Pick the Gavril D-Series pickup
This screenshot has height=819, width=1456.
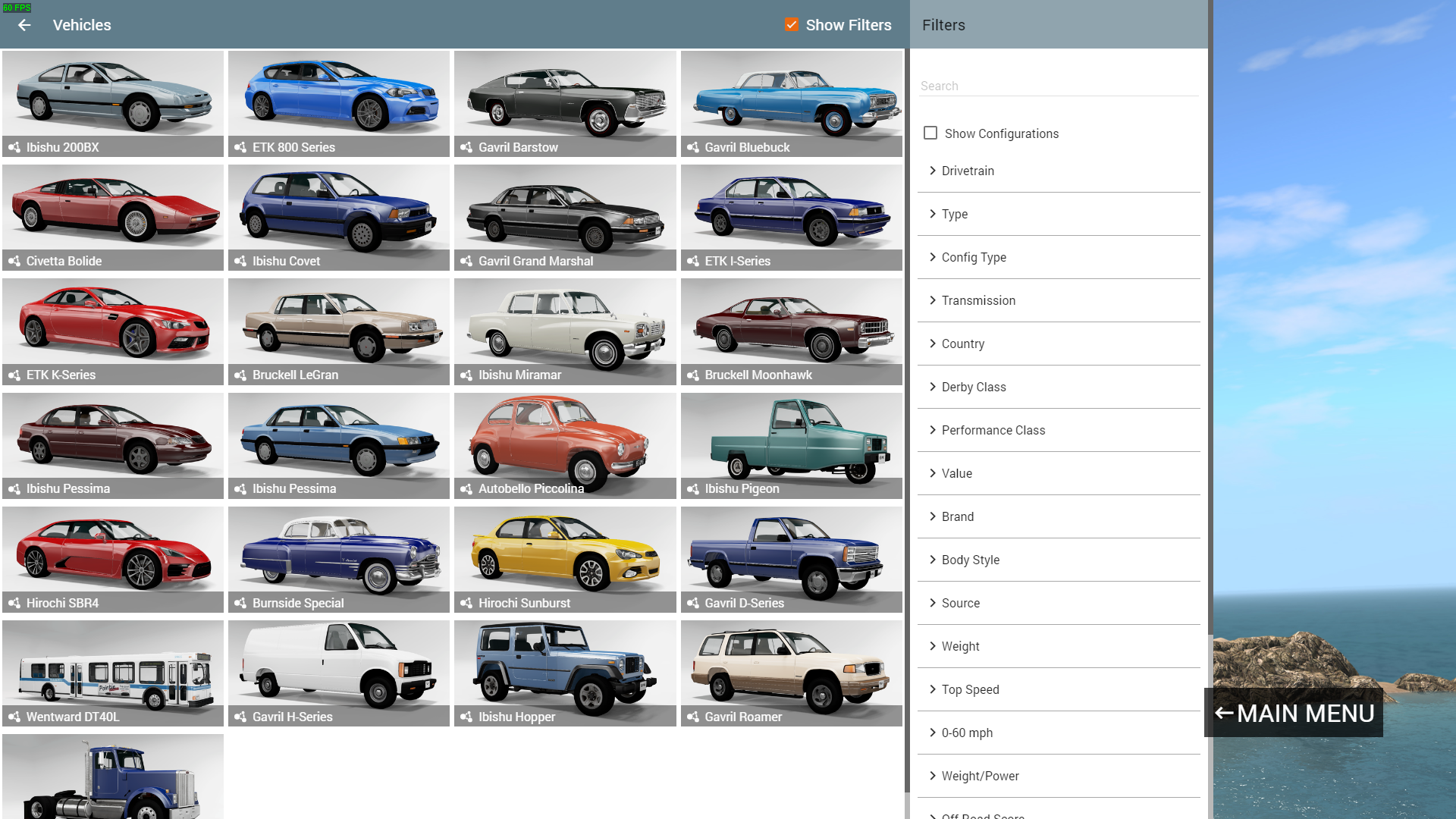[x=791, y=551]
